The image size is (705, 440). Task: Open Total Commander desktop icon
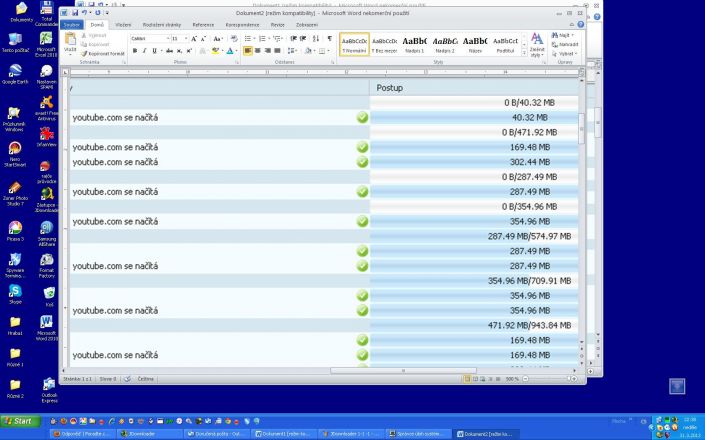coord(46,13)
